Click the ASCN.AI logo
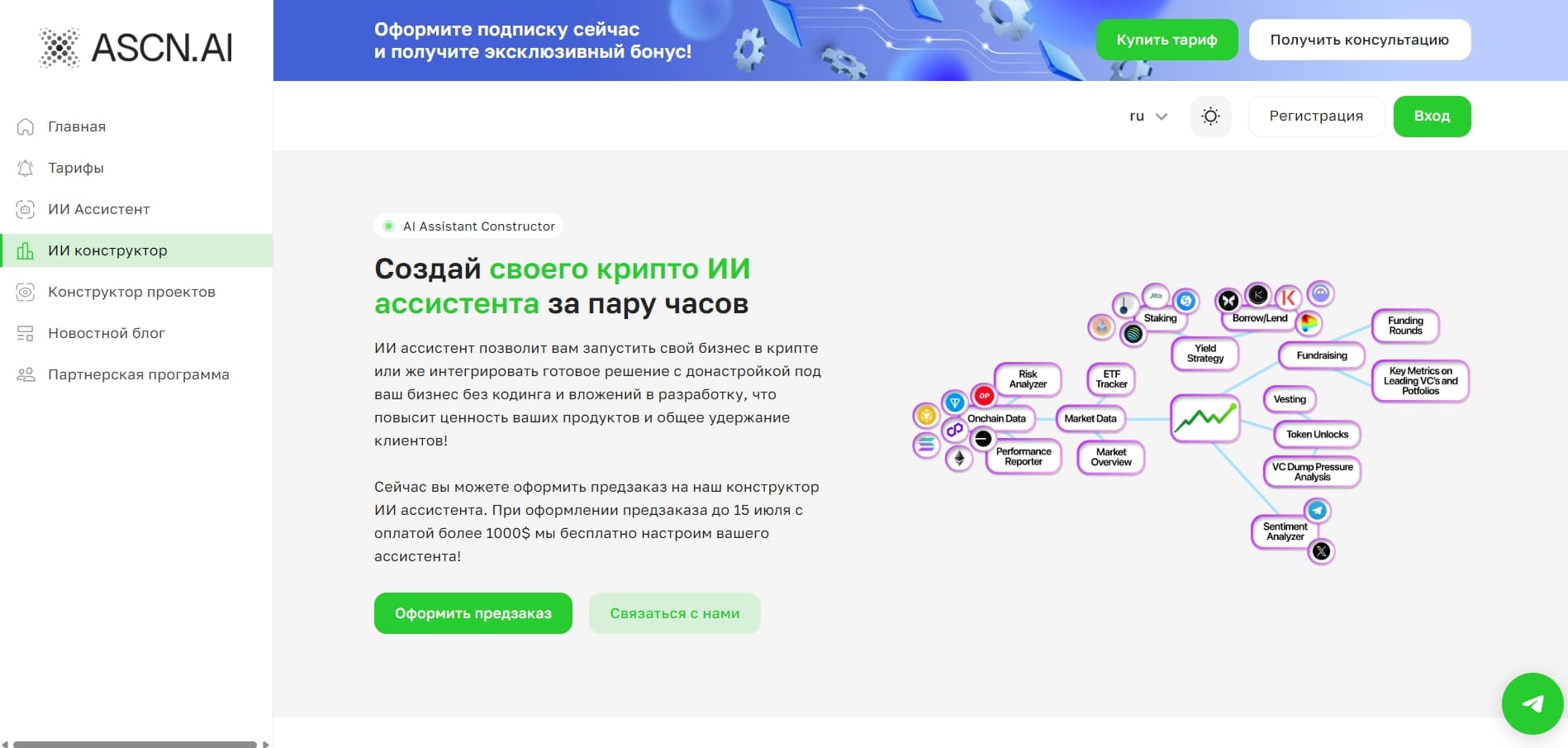Viewport: 1568px width, 748px height. (x=136, y=47)
